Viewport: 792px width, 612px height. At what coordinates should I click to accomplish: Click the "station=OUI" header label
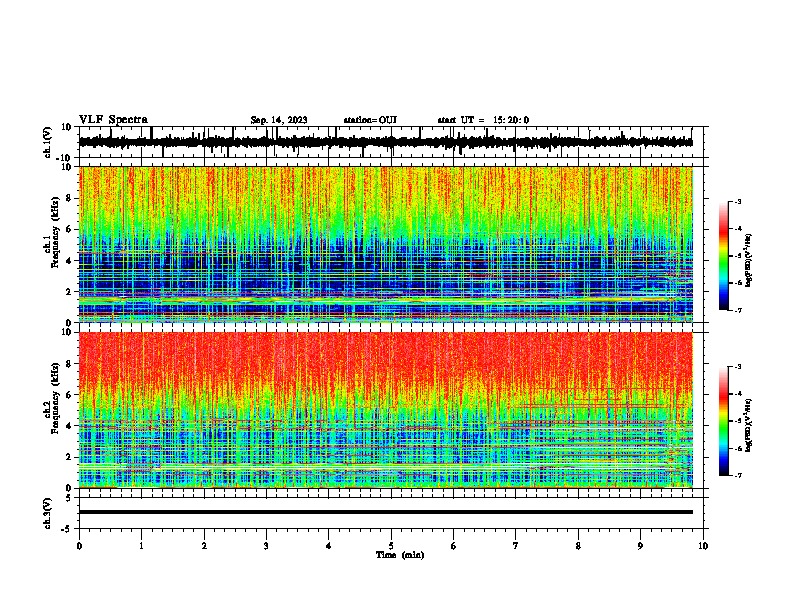click(370, 120)
